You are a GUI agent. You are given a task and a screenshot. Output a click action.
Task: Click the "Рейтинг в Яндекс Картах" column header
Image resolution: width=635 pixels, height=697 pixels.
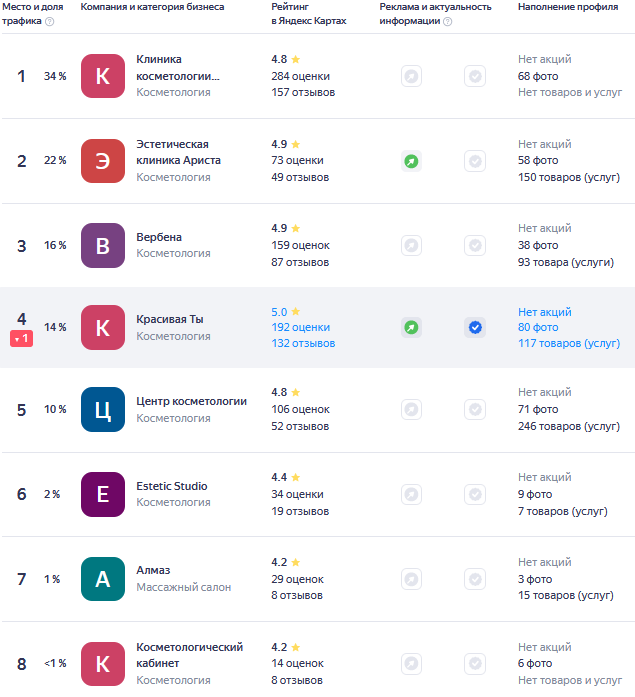tap(309, 14)
